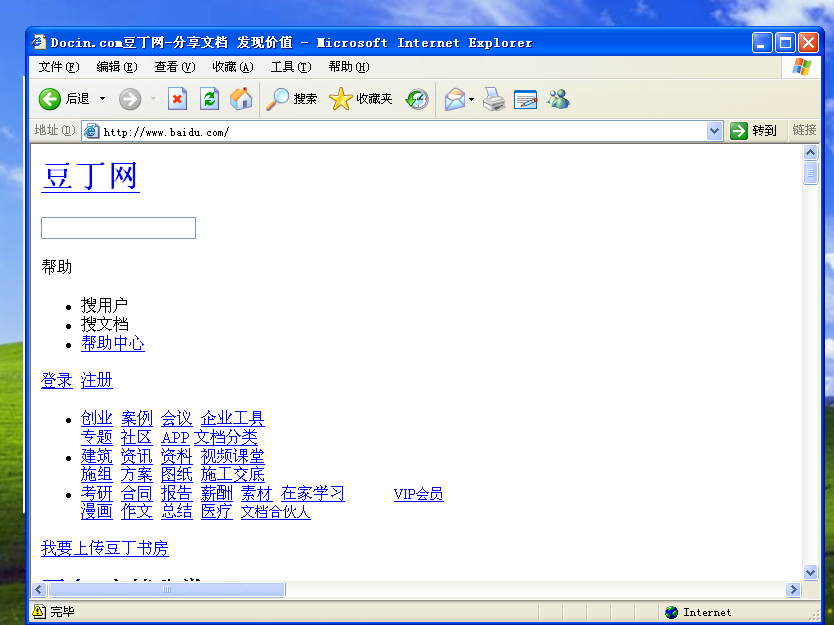The width and height of the screenshot is (834, 625).
Task: Click the page search text box
Action: [x=118, y=228]
